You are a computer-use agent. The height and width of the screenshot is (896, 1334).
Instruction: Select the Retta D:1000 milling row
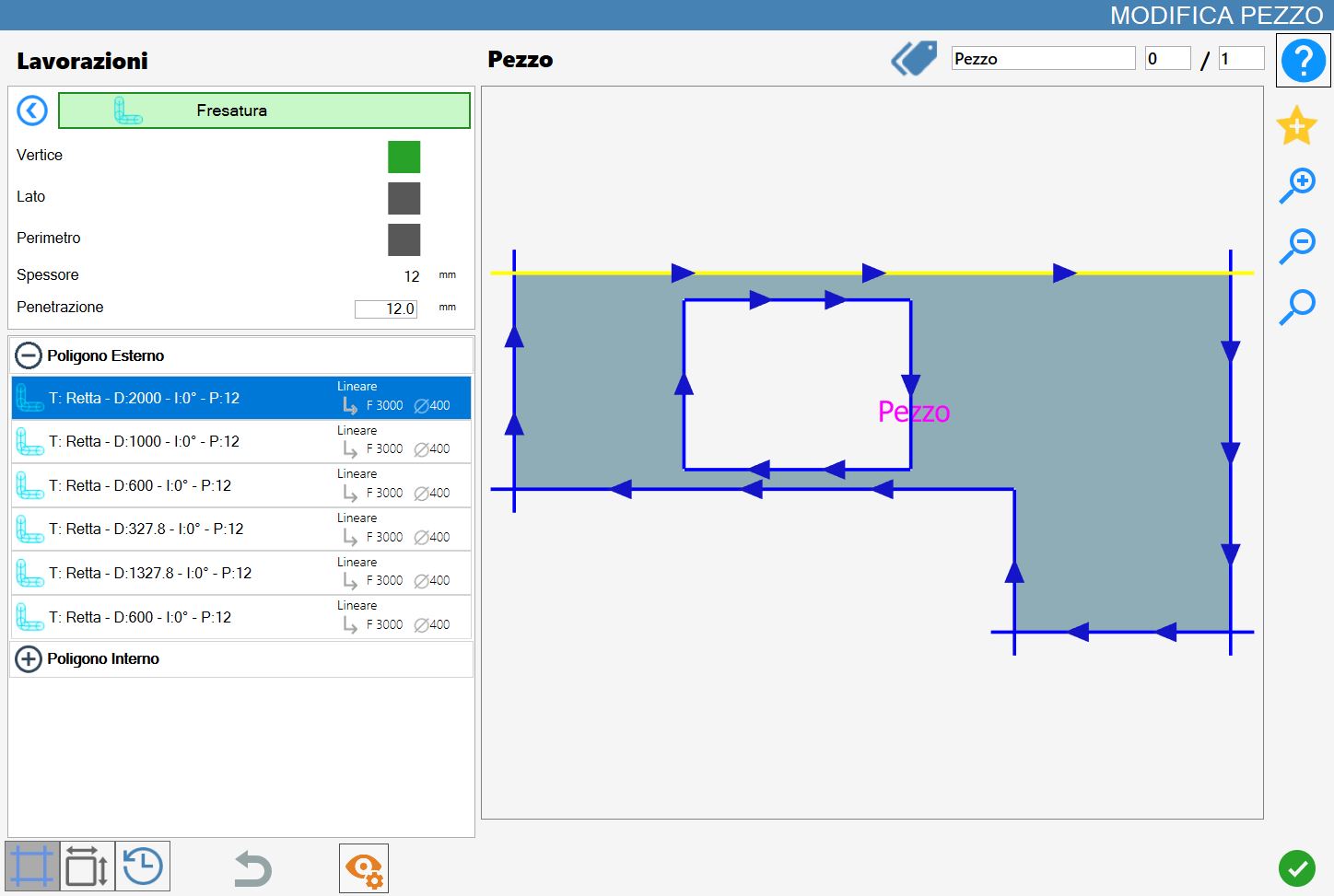point(241,442)
